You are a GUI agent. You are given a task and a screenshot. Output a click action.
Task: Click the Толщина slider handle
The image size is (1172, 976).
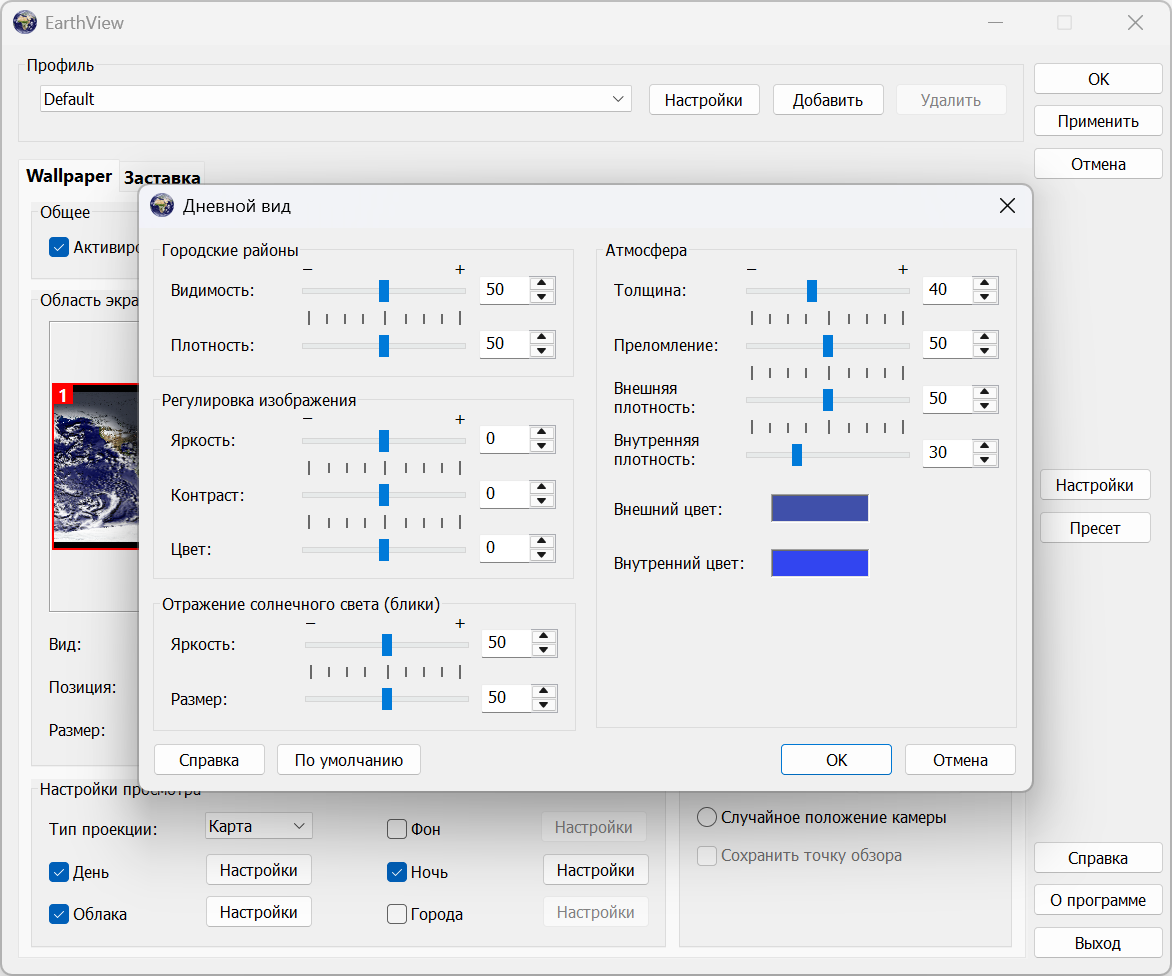(812, 291)
